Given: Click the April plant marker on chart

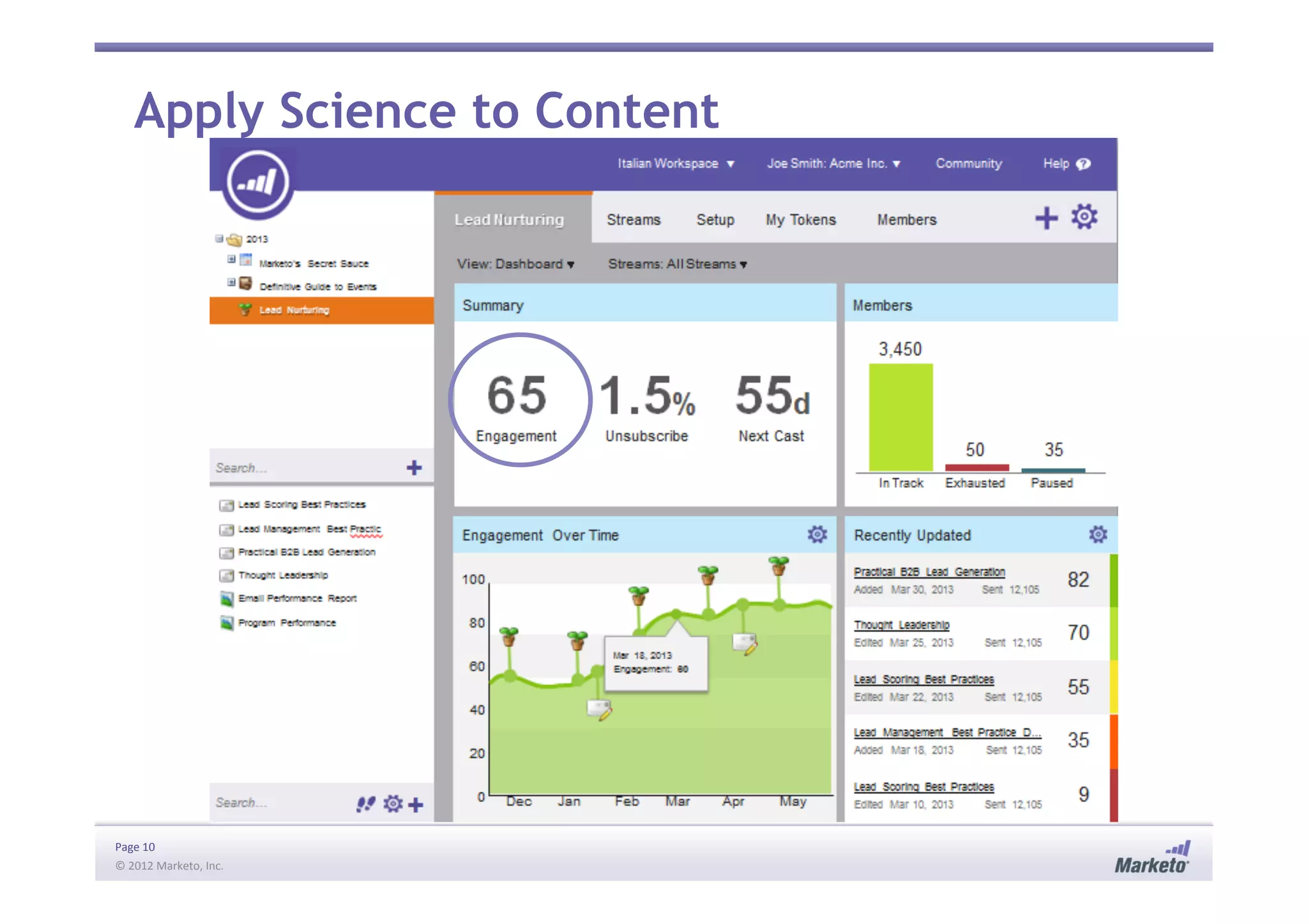Looking at the screenshot, I should [x=708, y=575].
